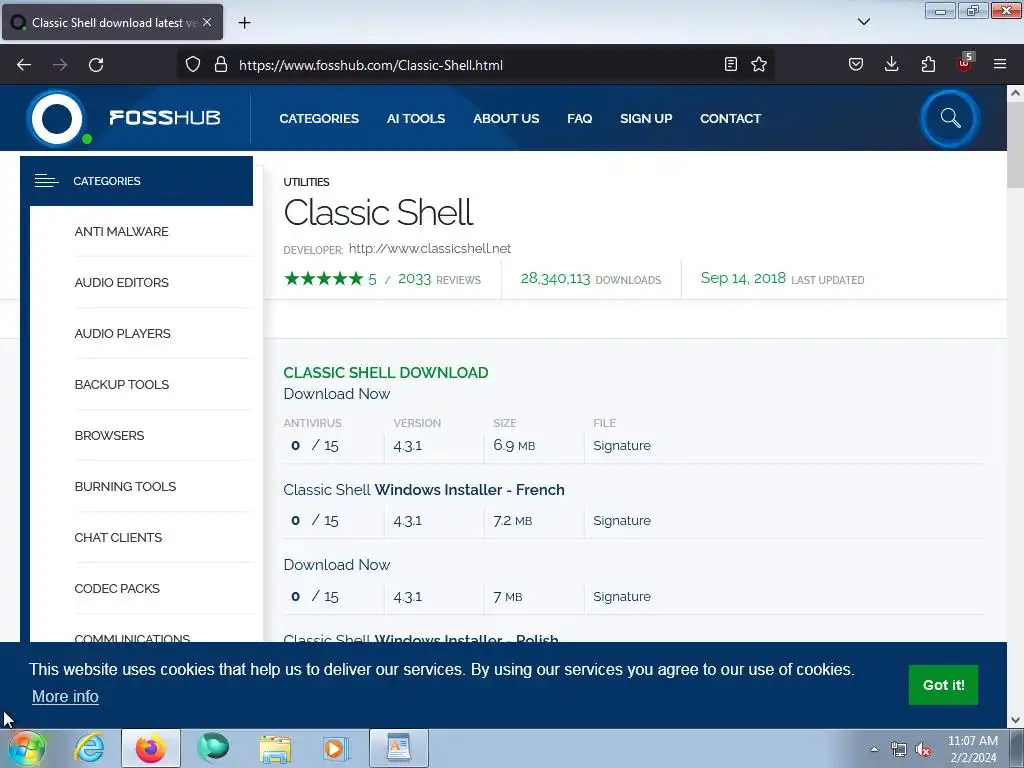Show hidden system tray icons arrow
The height and width of the screenshot is (768, 1024).
pyautogui.click(x=874, y=749)
